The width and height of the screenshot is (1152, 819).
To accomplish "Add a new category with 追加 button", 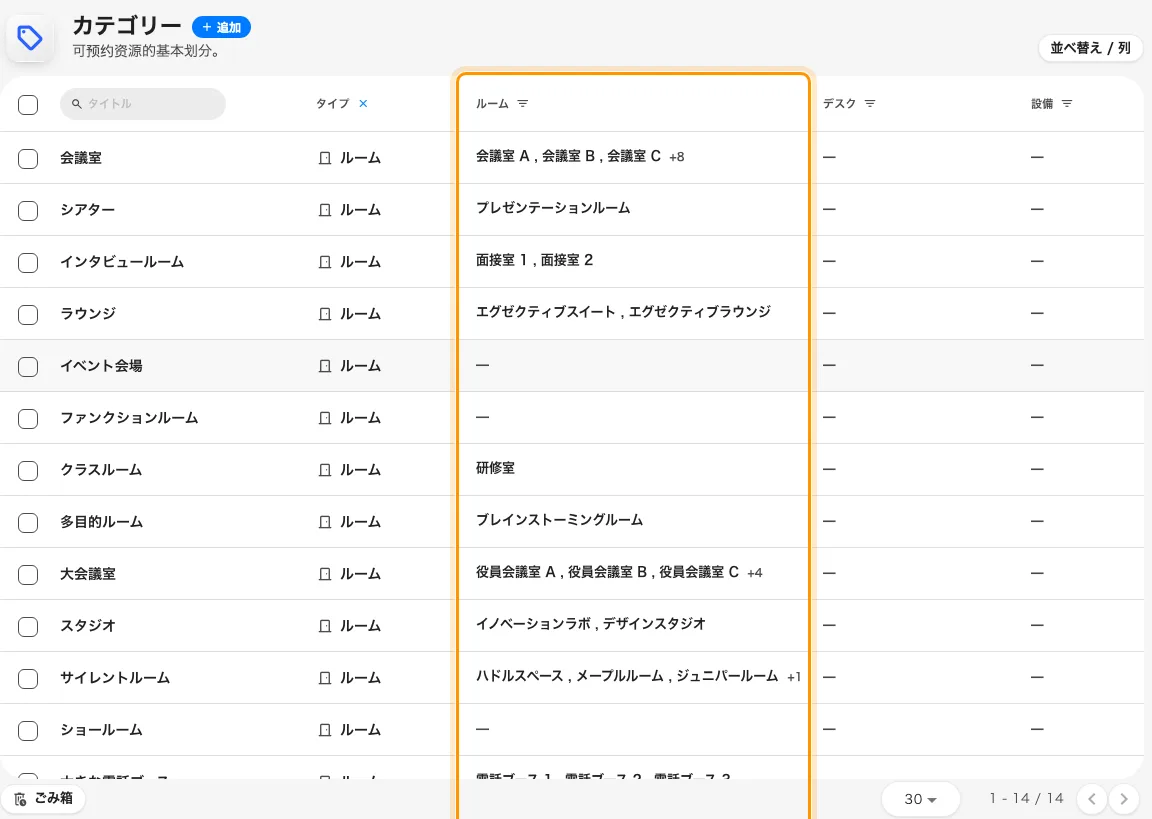I will coord(221,27).
